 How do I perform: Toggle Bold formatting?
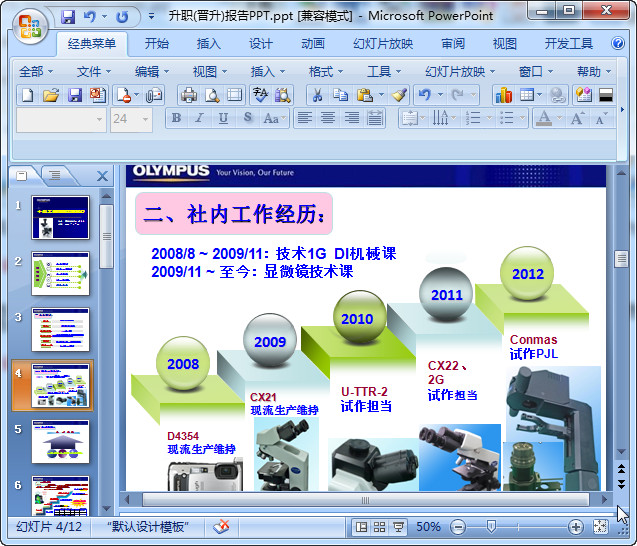176,118
